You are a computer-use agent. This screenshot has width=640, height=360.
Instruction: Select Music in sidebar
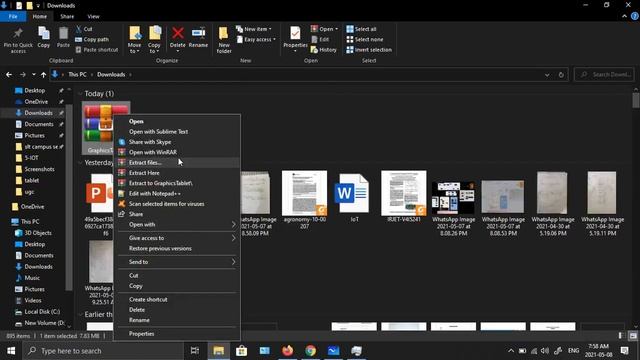[32, 278]
